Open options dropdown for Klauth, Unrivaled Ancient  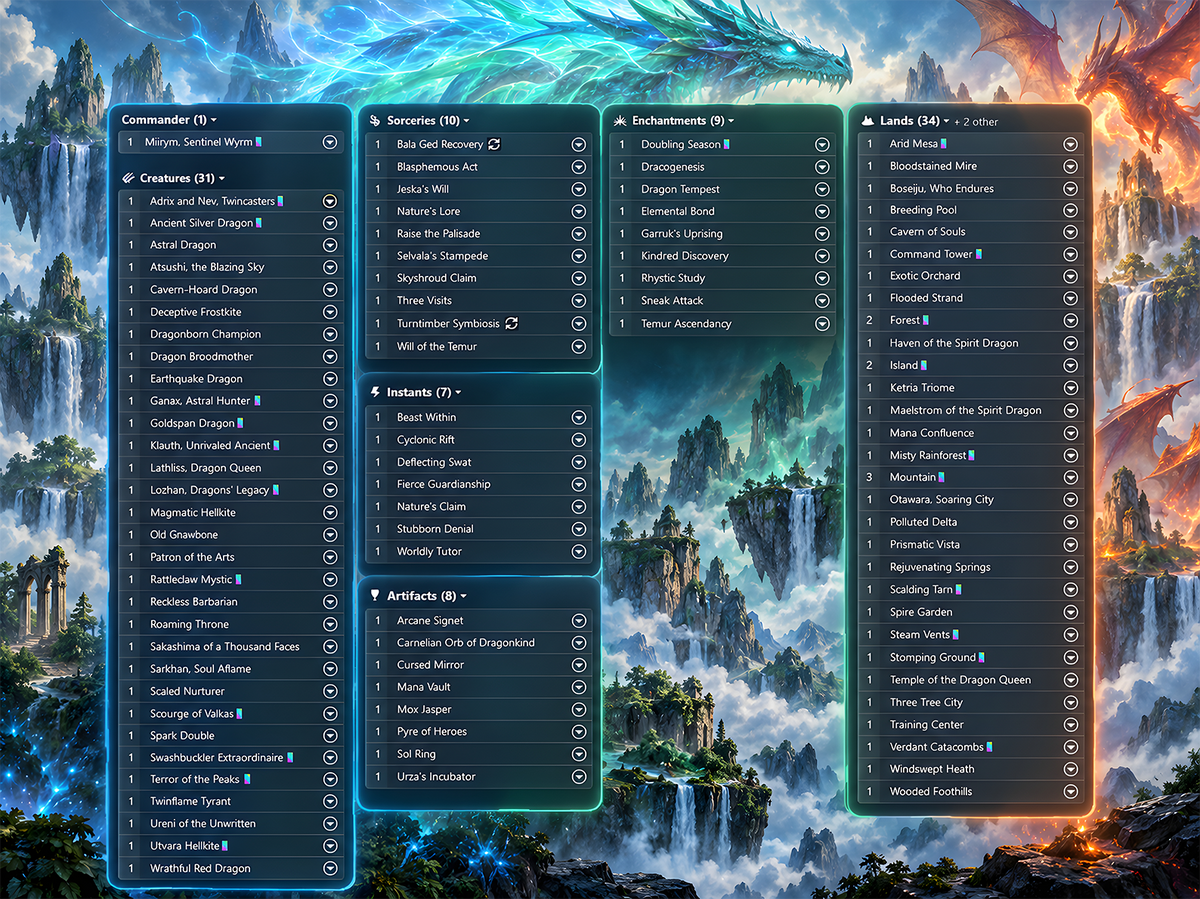330,446
